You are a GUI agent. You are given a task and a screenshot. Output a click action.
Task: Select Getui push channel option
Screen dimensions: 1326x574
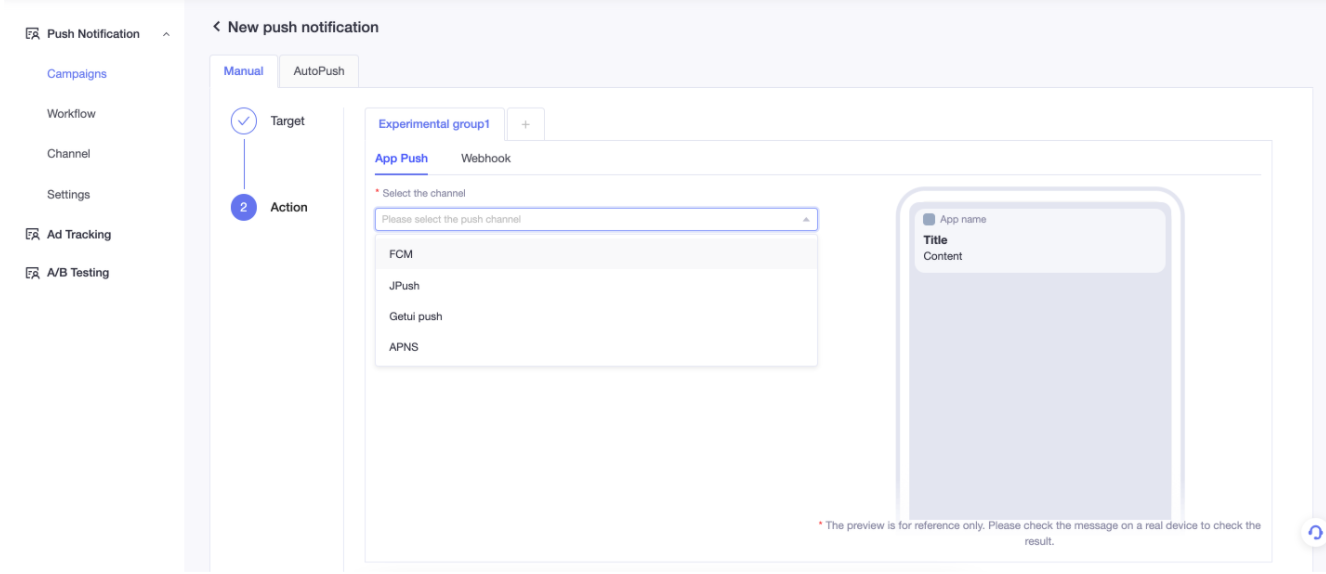pyautogui.click(x=596, y=316)
